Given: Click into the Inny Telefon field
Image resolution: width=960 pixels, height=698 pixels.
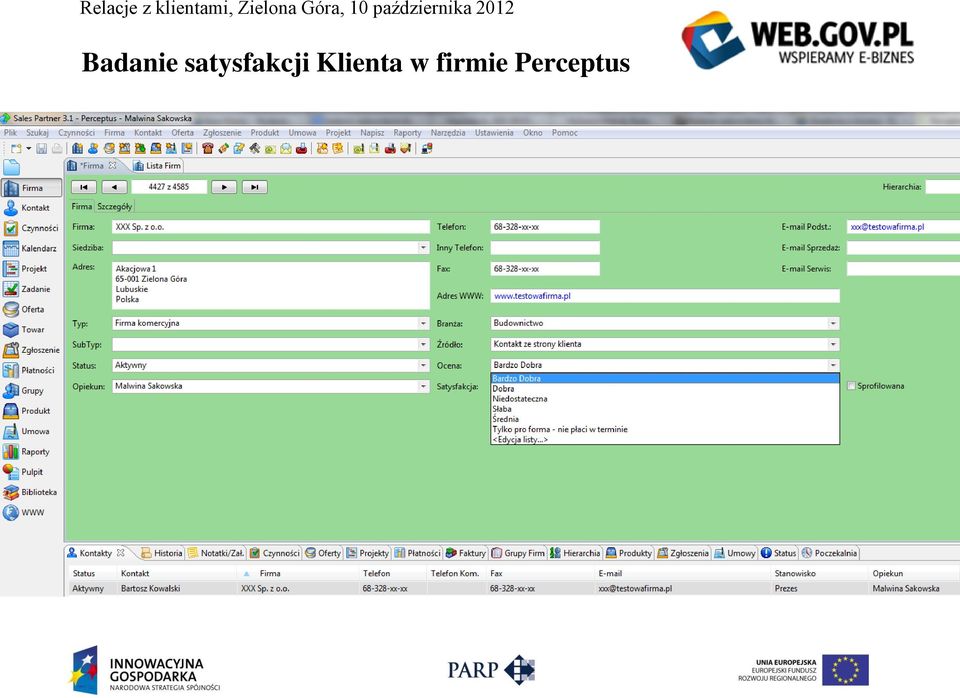Looking at the screenshot, I should [545, 247].
